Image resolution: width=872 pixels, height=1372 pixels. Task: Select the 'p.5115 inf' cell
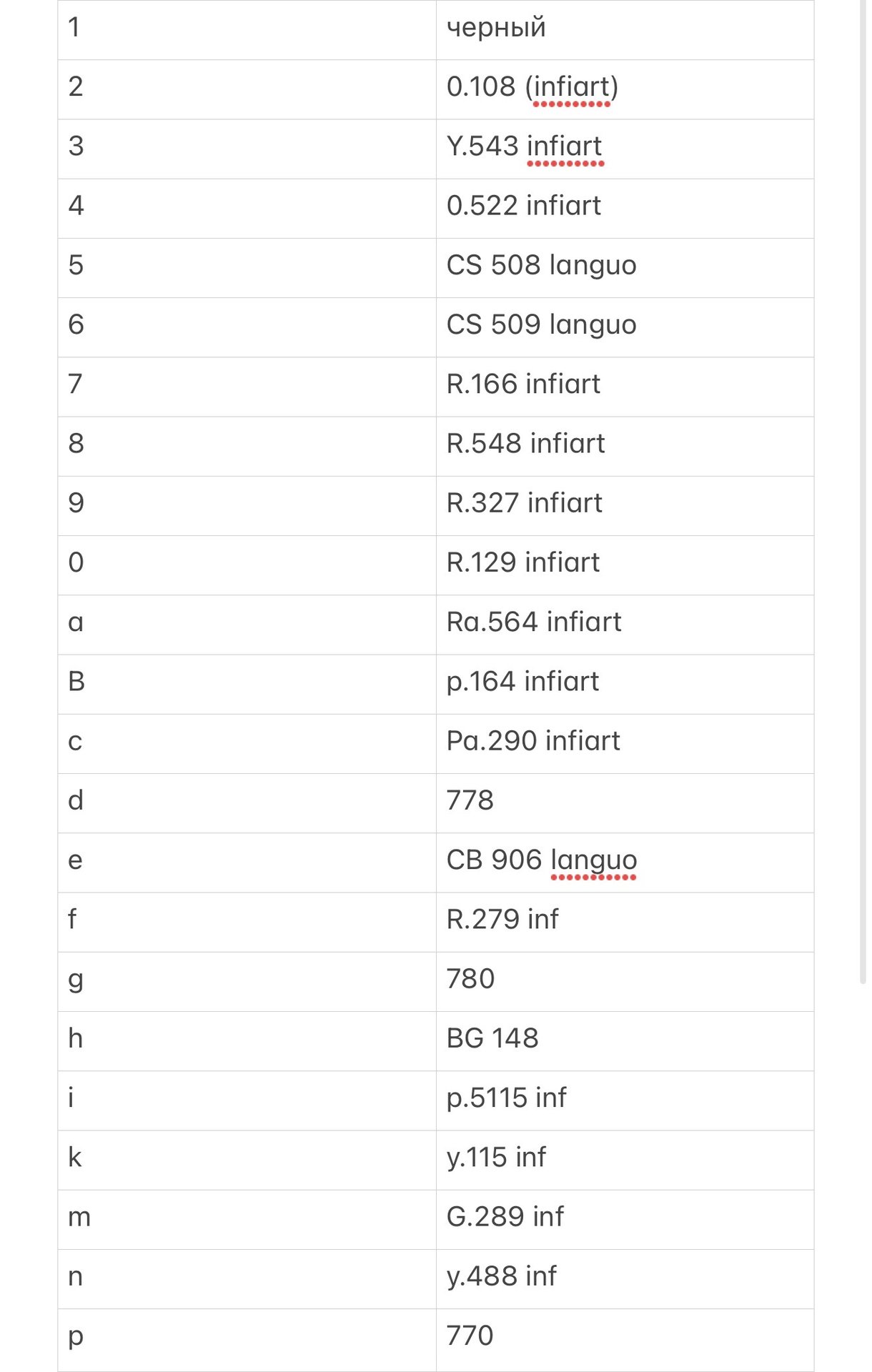(x=625, y=1100)
